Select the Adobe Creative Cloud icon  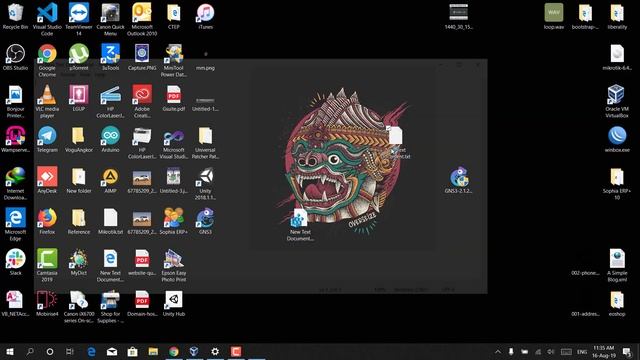pos(142,101)
